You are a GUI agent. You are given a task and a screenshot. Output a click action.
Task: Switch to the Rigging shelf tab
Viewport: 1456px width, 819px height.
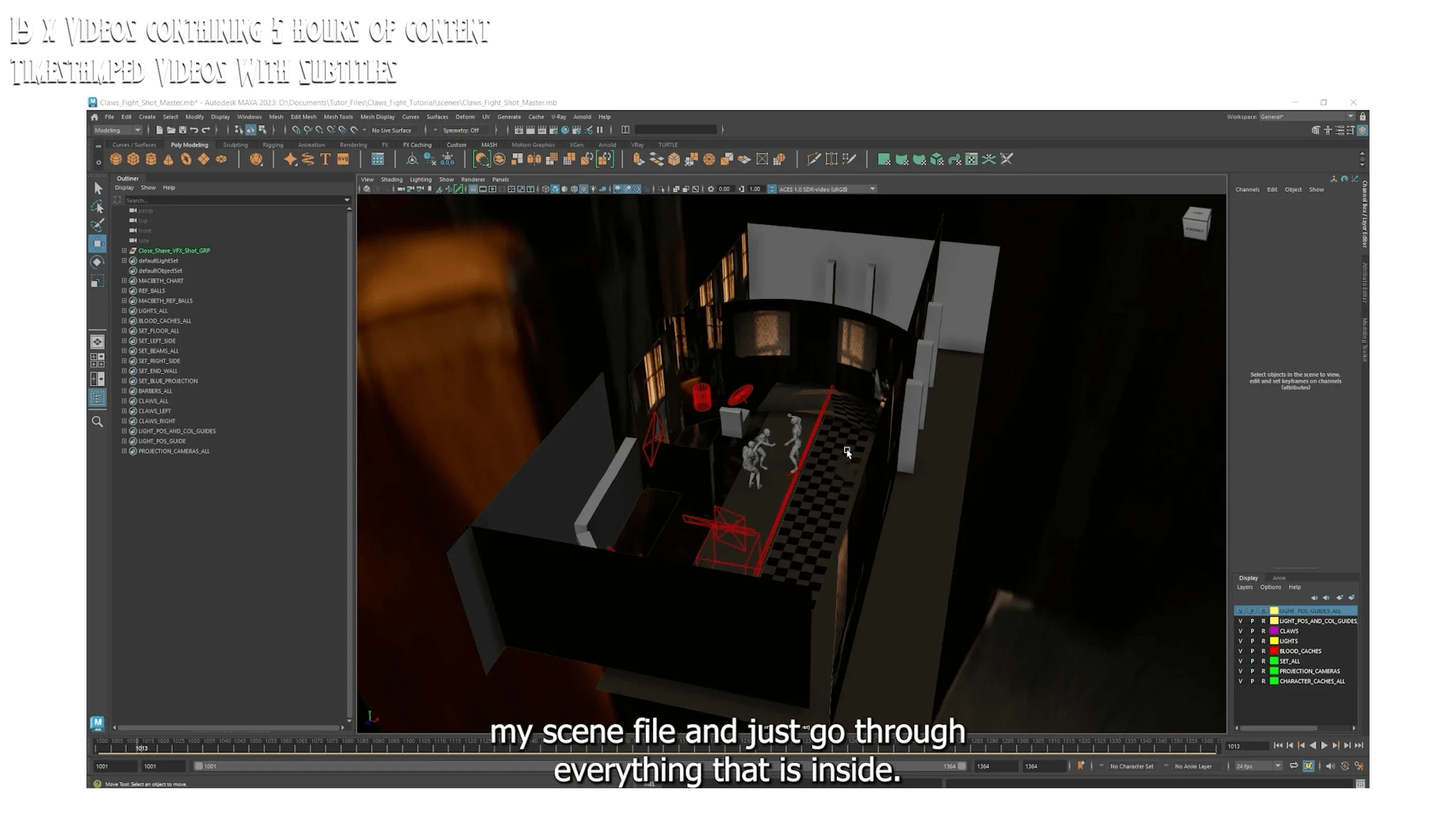point(272,145)
